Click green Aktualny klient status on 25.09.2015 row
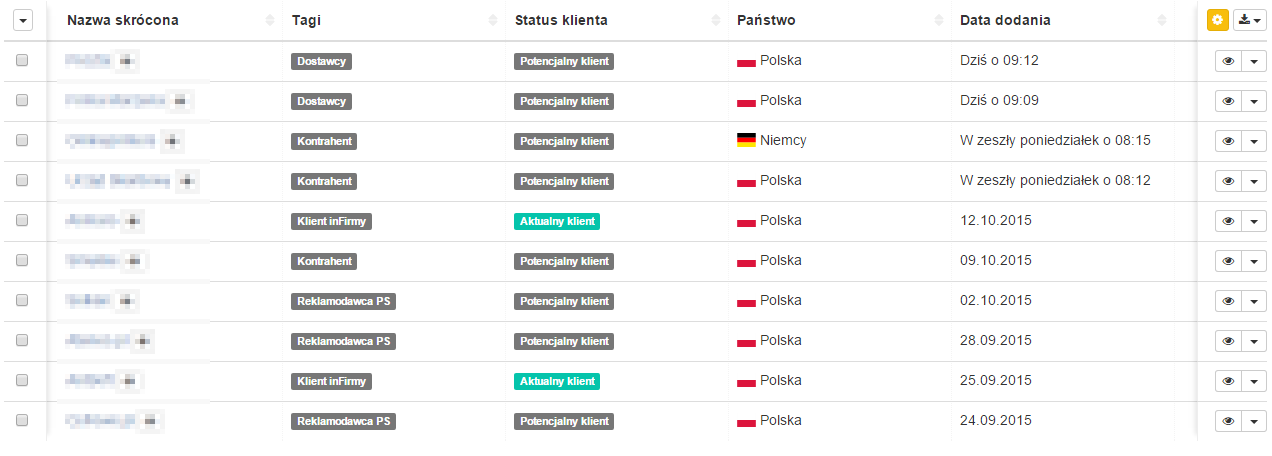The width and height of the screenshot is (1272, 456). click(557, 381)
